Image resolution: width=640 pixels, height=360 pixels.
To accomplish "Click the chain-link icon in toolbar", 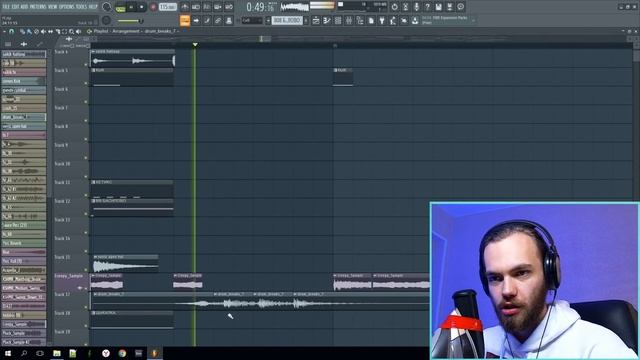I will tap(218, 20).
